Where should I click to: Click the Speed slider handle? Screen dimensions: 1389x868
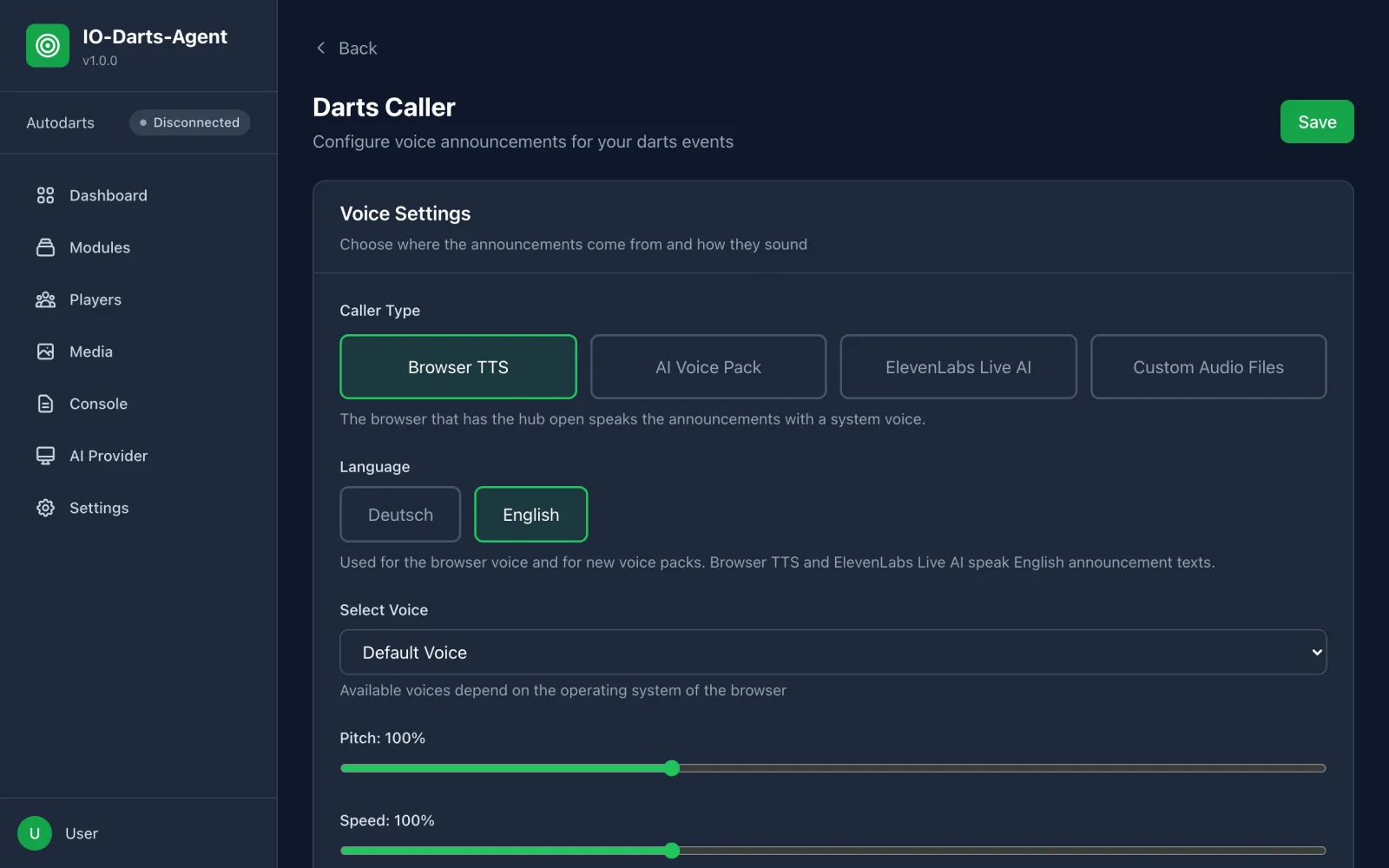coord(672,851)
